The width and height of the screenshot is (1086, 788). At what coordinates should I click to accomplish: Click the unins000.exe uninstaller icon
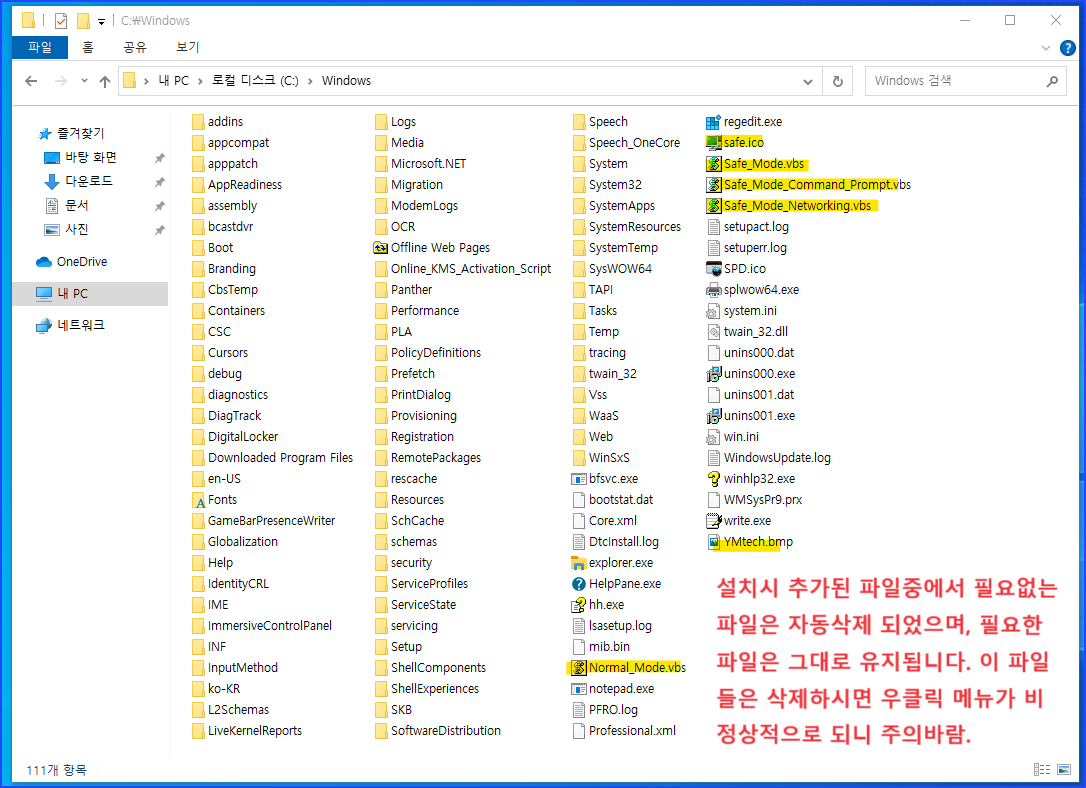tap(713, 374)
